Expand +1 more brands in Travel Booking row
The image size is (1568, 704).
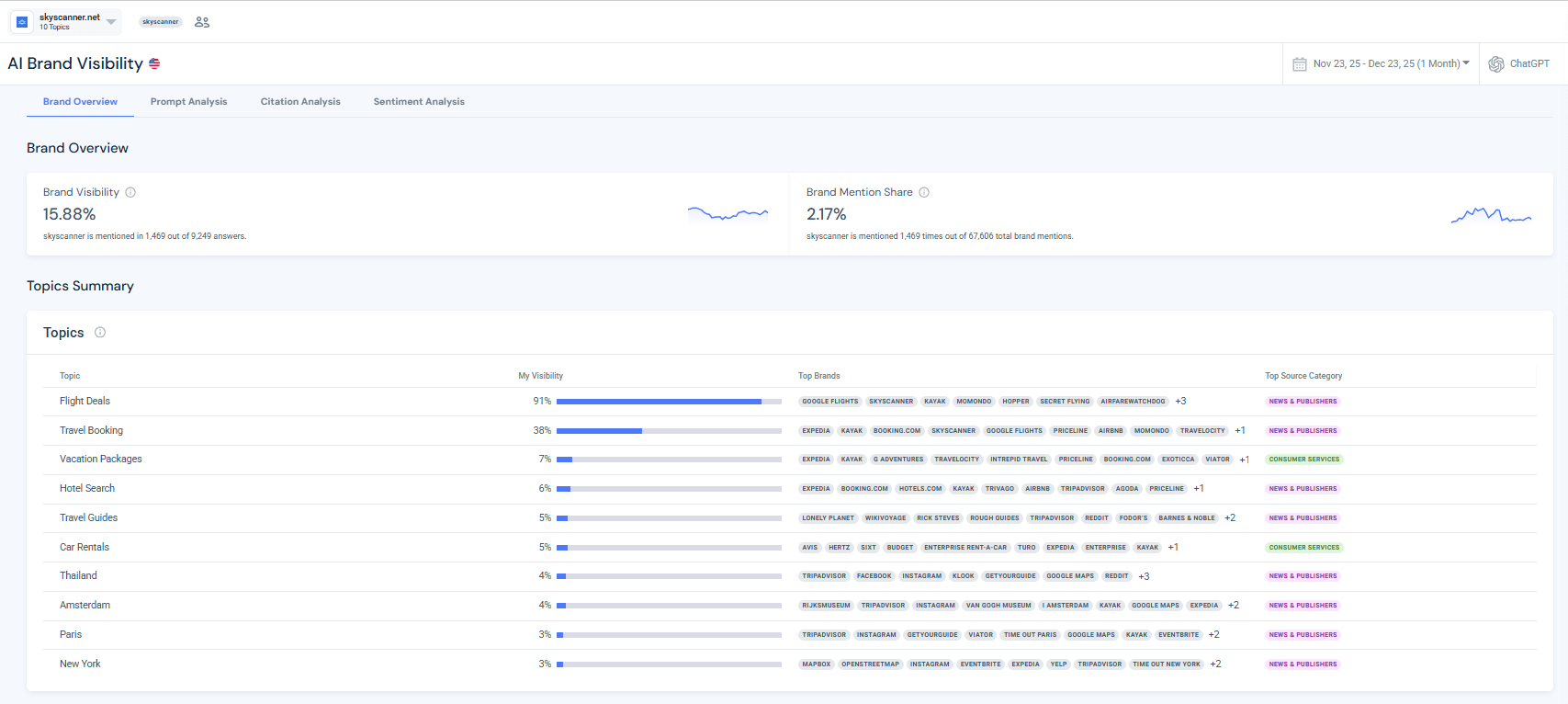tap(1240, 430)
